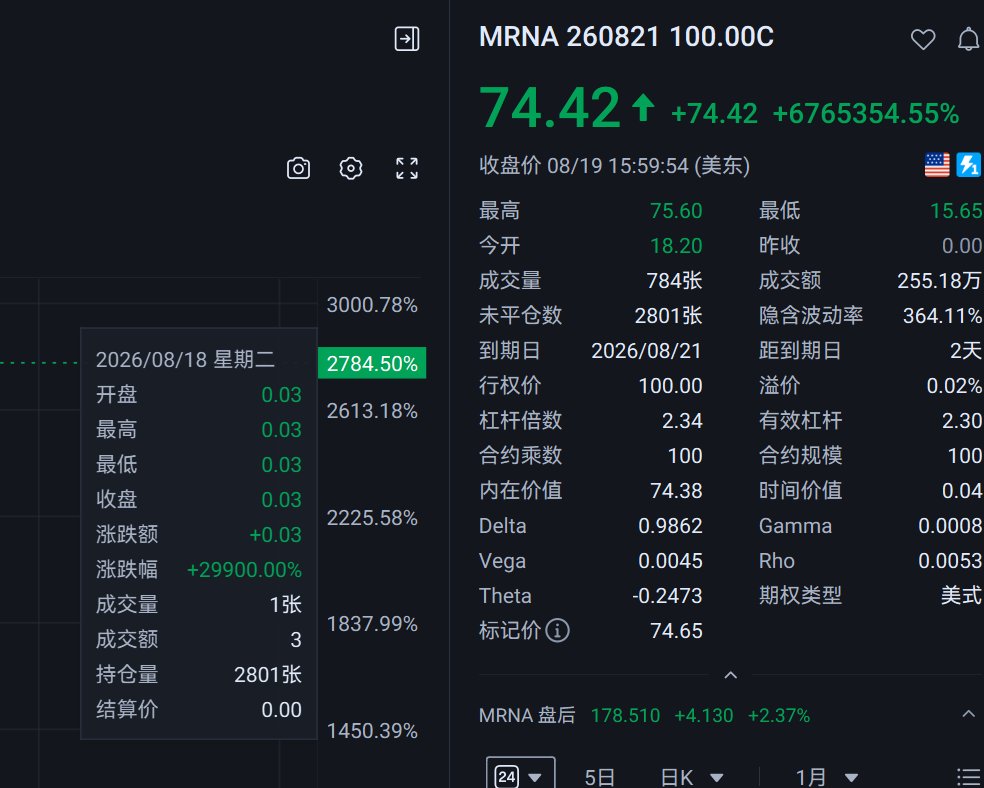
Task: Click the MRNA 260821 100.00C title
Action: pyautogui.click(x=626, y=37)
